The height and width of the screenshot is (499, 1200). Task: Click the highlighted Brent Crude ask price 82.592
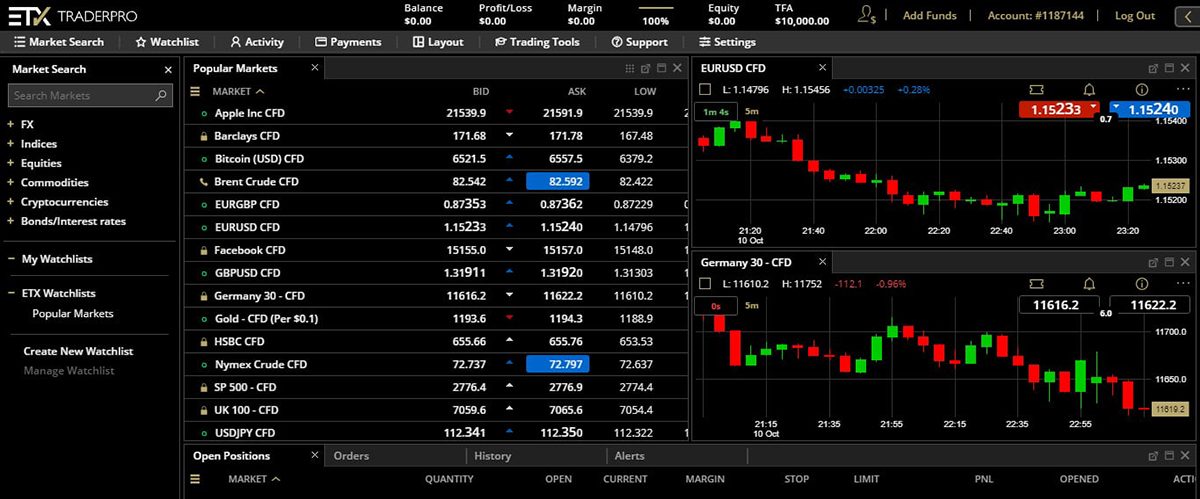tap(557, 181)
